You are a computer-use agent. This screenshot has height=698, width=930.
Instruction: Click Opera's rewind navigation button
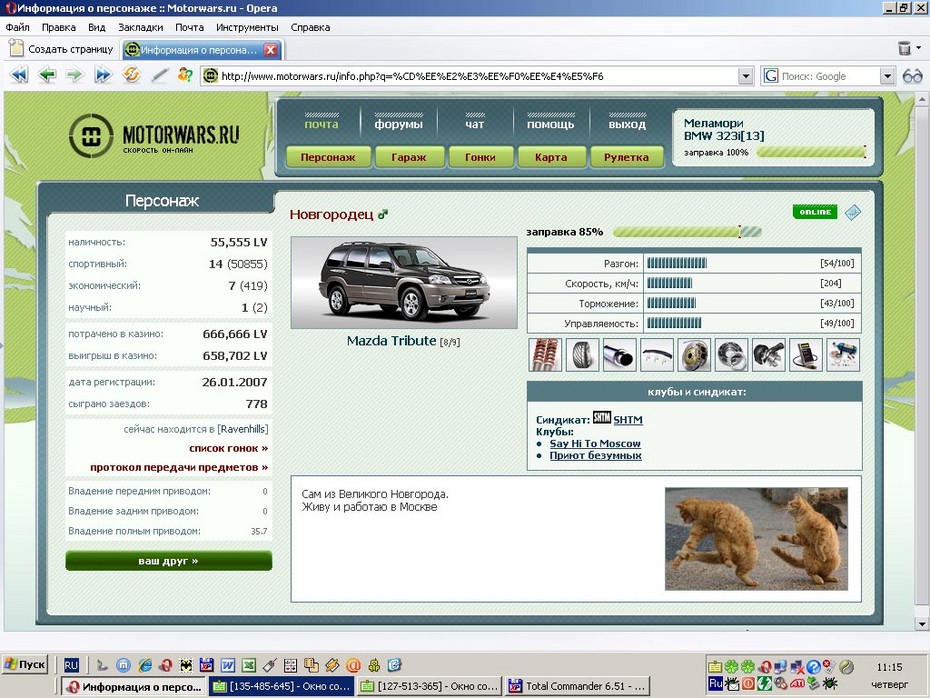coord(19,75)
